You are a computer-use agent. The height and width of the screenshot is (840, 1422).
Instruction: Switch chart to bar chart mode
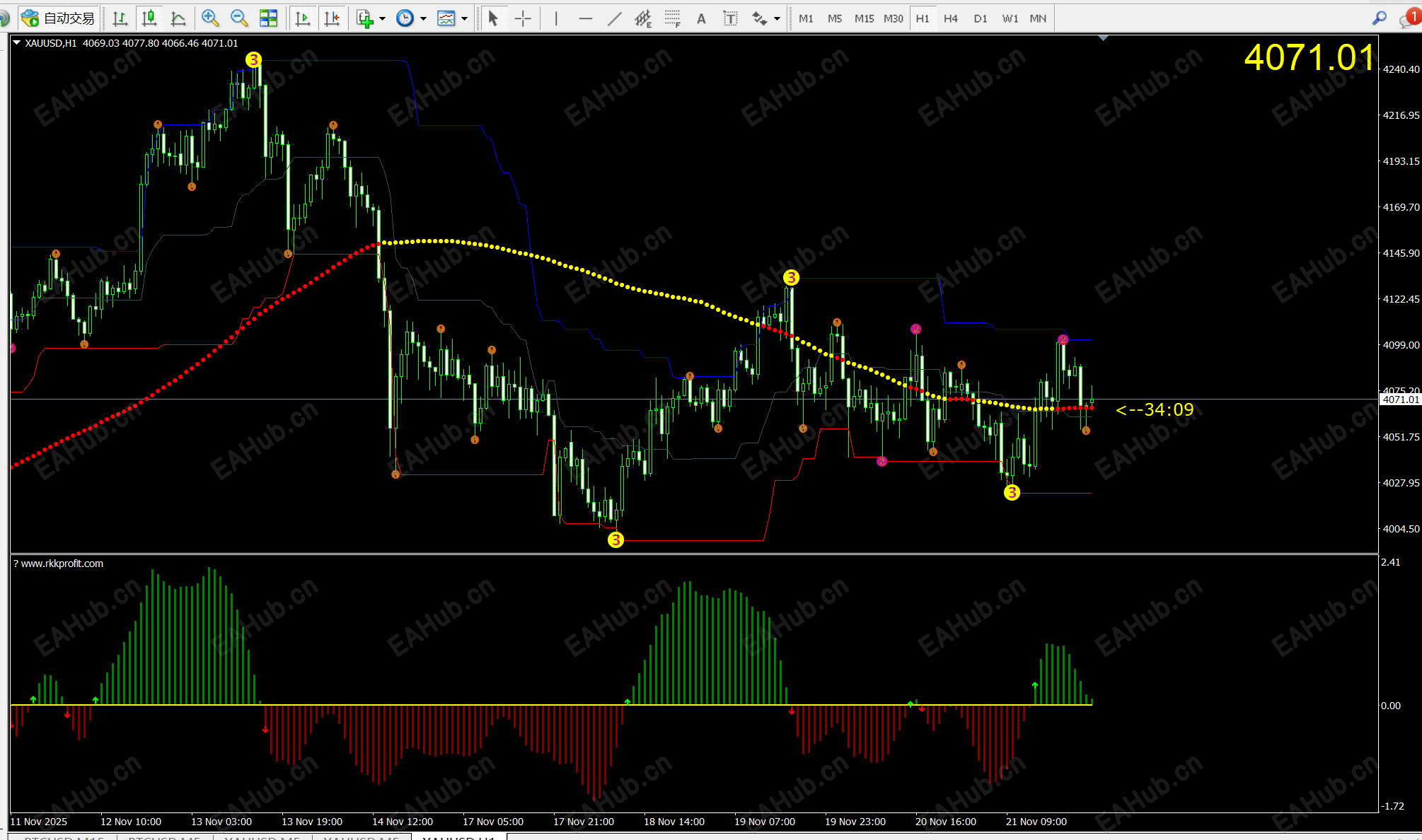tap(120, 18)
